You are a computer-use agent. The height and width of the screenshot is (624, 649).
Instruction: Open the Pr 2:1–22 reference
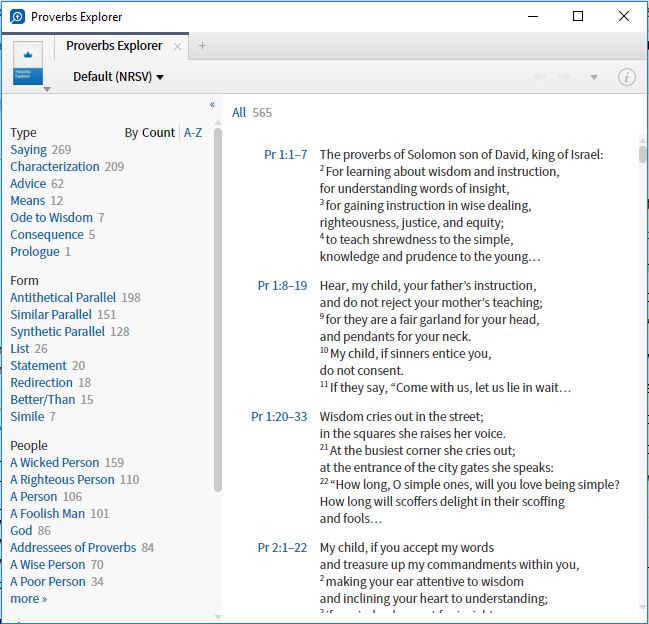point(282,547)
